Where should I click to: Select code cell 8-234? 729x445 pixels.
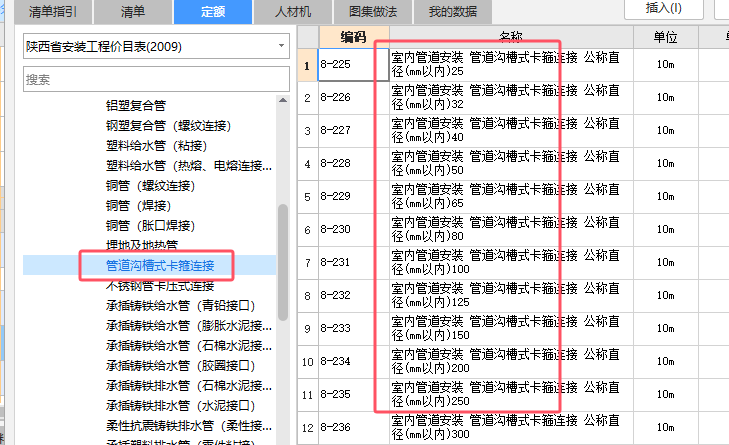[354, 362]
